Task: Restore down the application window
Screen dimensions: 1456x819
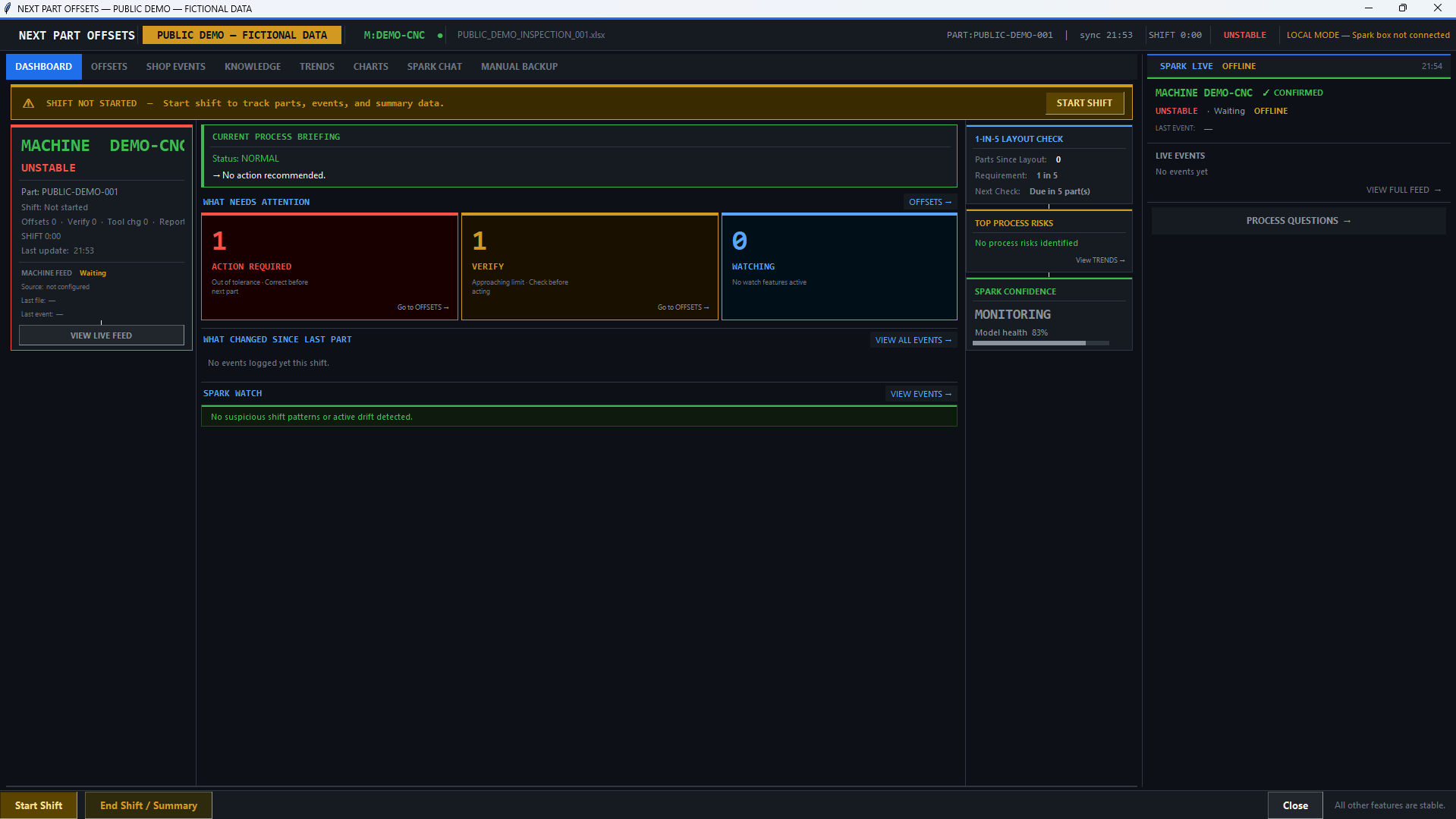Action: coord(1403,8)
